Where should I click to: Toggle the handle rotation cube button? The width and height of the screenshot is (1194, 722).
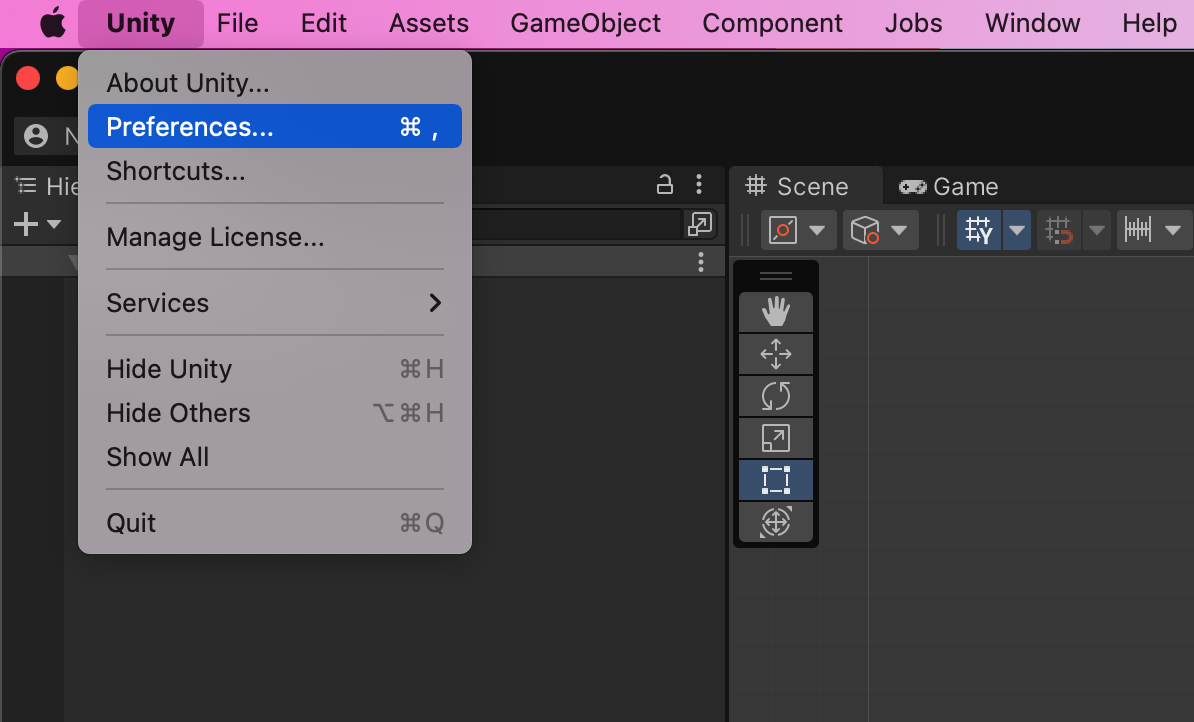coord(865,230)
